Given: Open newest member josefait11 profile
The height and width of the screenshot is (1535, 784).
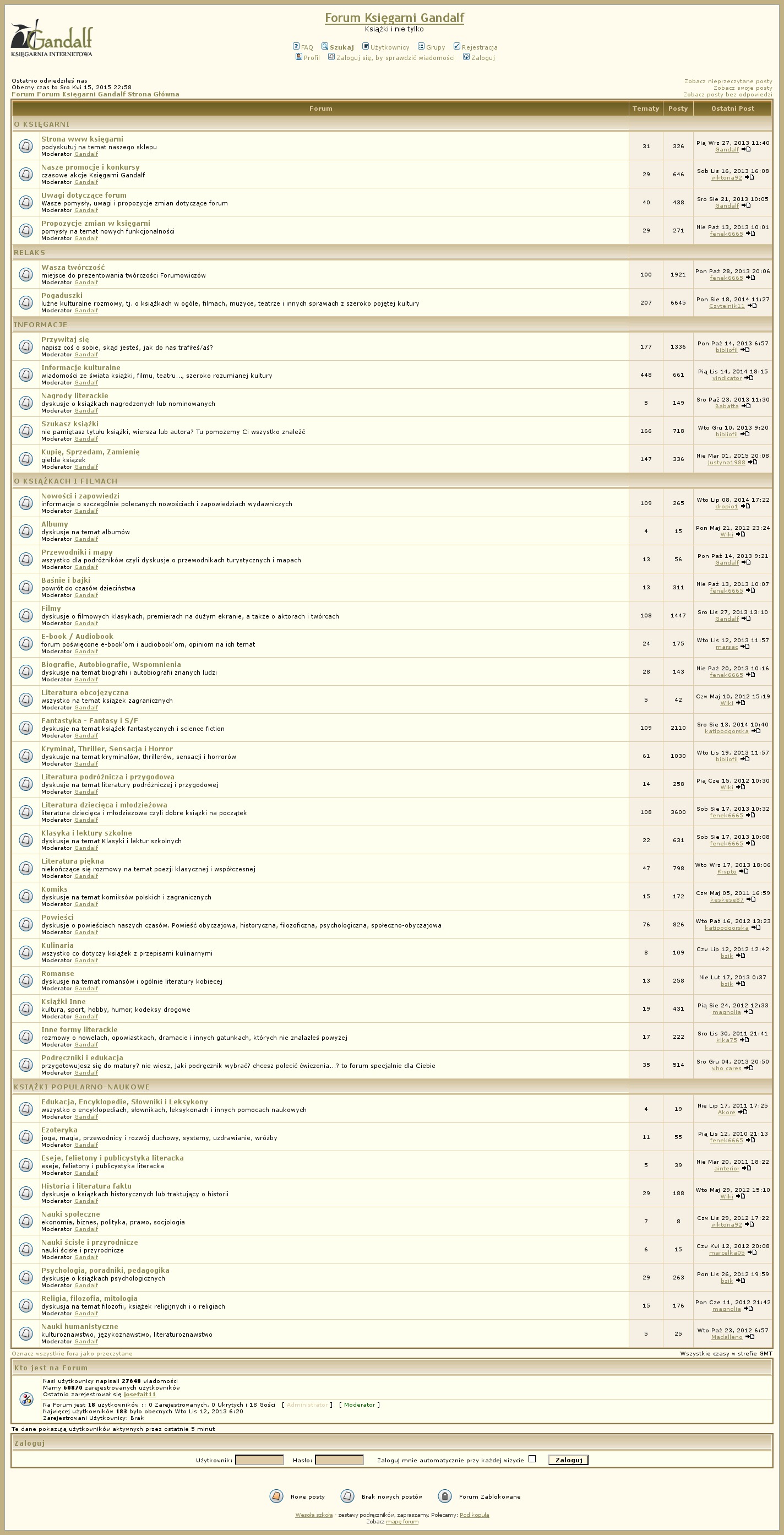Looking at the screenshot, I should click(x=139, y=1395).
